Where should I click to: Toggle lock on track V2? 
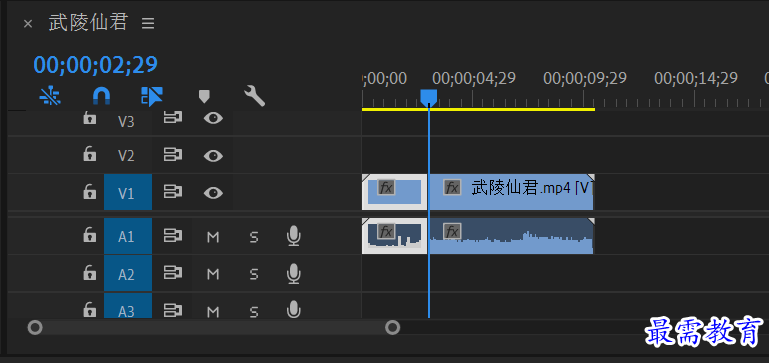point(89,155)
